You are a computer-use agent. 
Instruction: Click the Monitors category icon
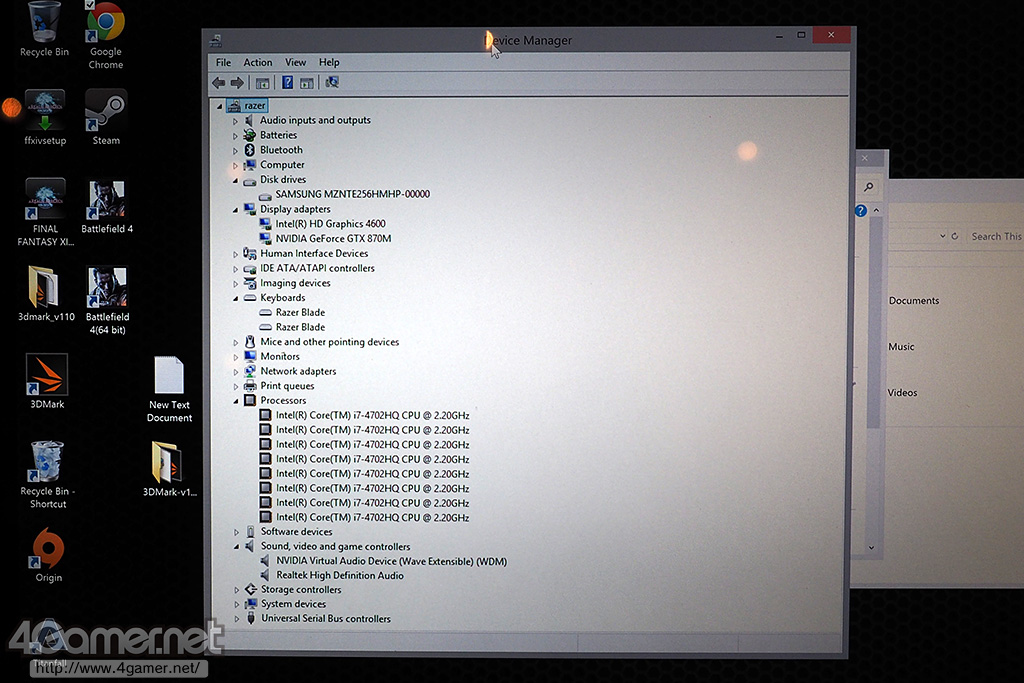[250, 356]
